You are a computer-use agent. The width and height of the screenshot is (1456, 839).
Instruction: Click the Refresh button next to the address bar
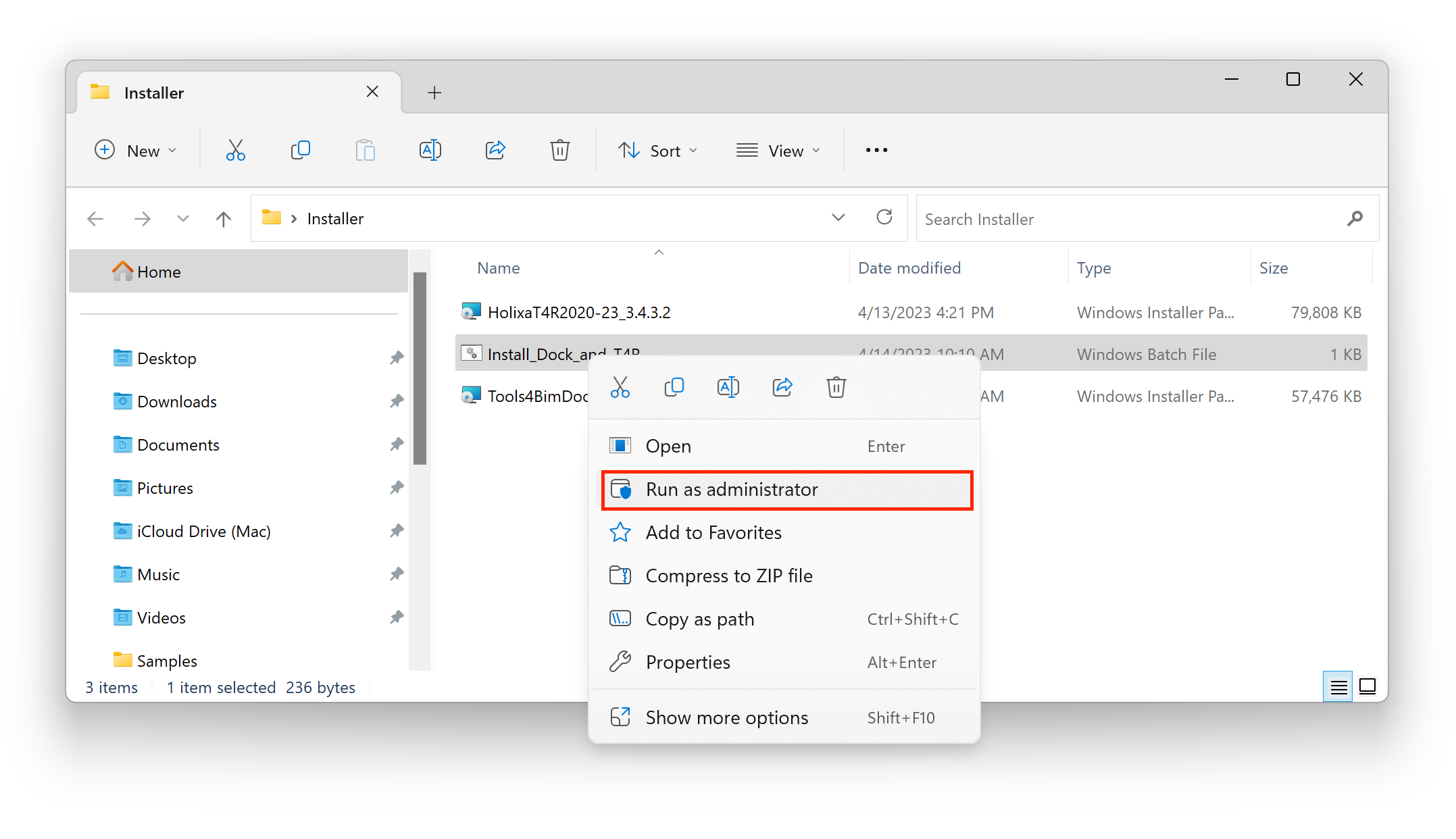[884, 218]
